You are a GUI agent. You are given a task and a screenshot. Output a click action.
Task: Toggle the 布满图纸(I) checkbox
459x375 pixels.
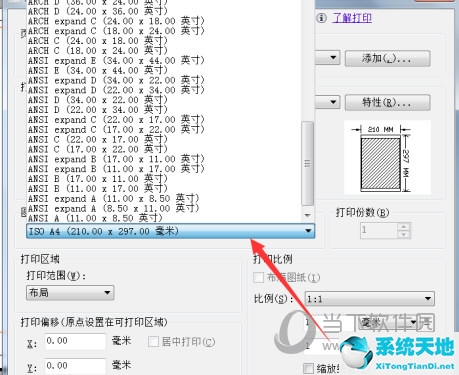259,277
